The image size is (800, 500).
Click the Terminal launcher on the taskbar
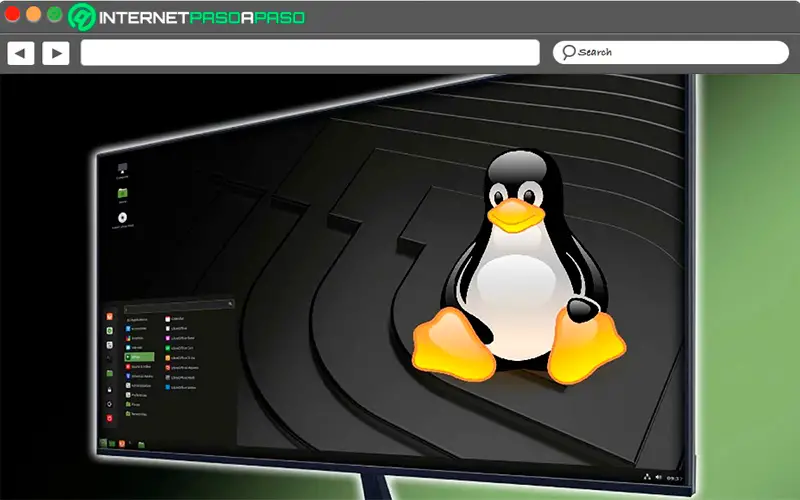(x=130, y=443)
